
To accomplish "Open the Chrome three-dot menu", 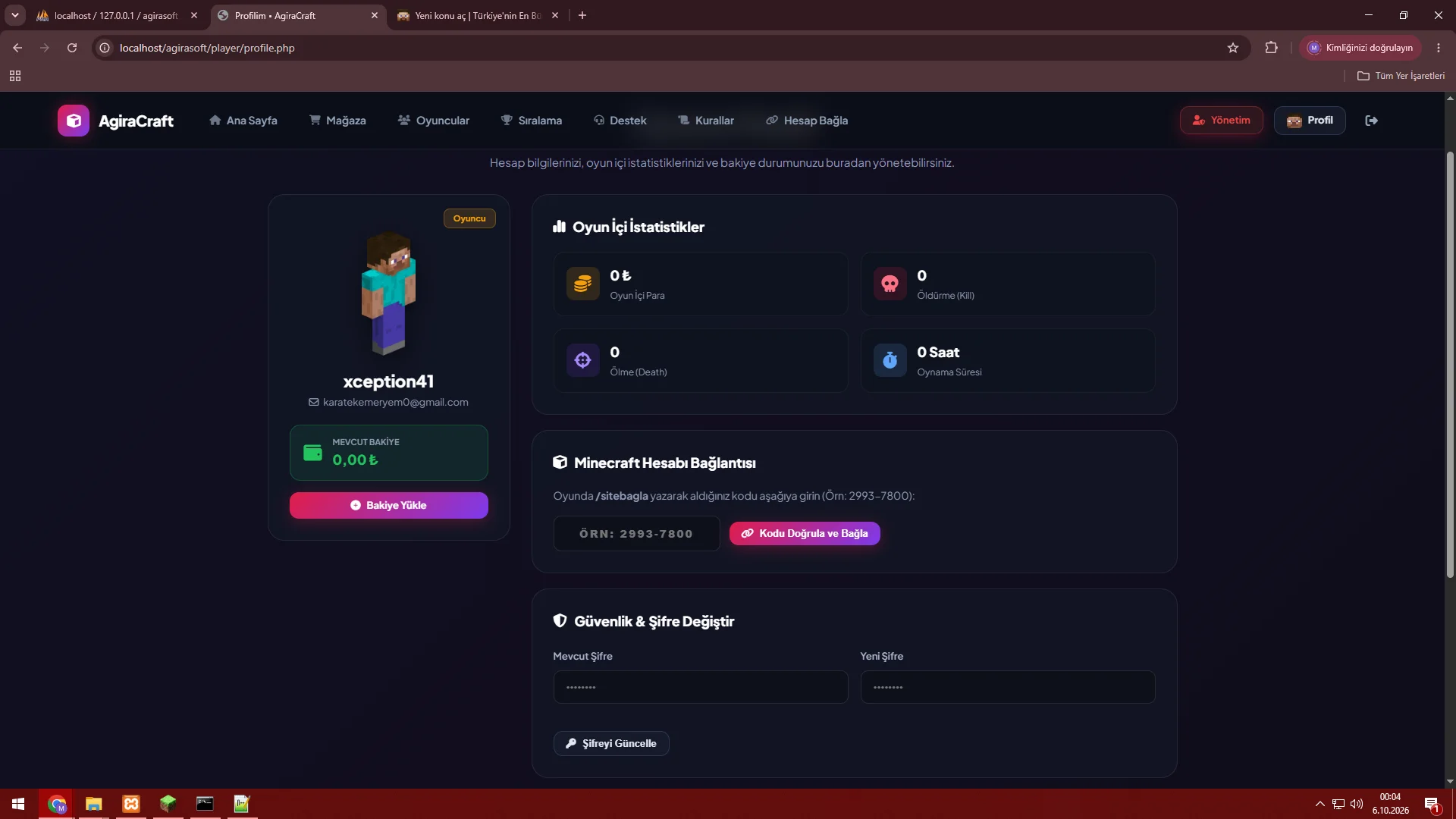I will [x=1438, y=48].
